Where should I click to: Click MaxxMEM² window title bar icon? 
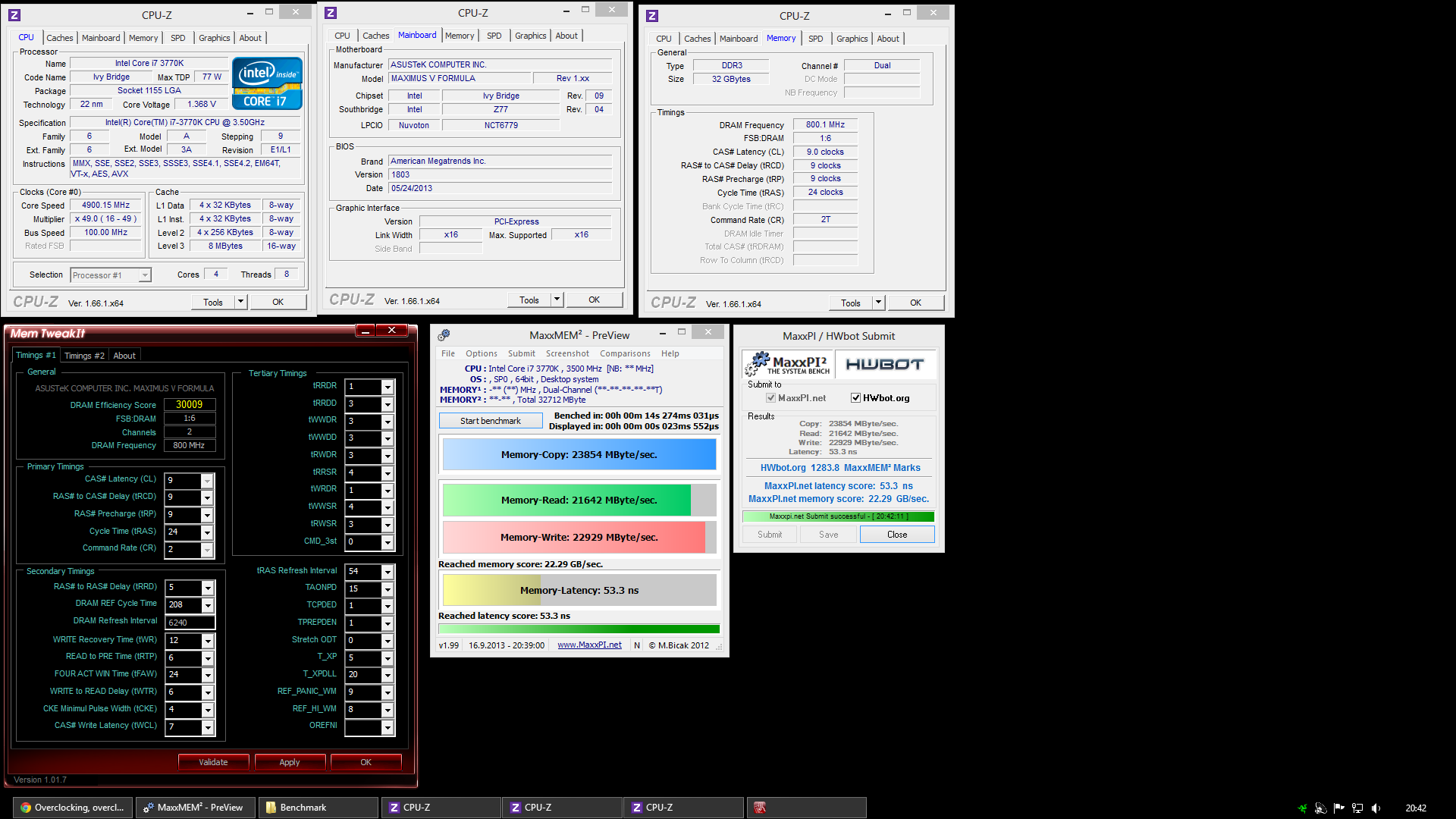coord(444,334)
